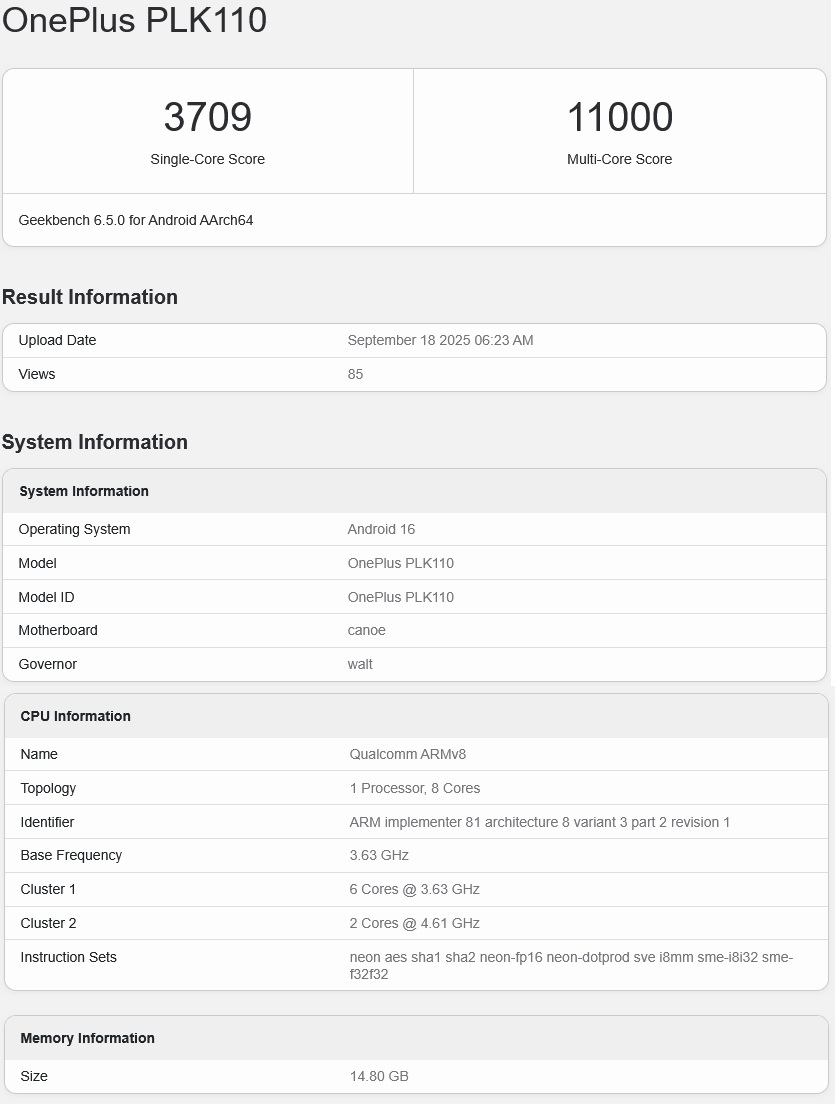Click the System Information table header
Image resolution: width=837 pixels, height=1104 pixels.
[x=84, y=491]
